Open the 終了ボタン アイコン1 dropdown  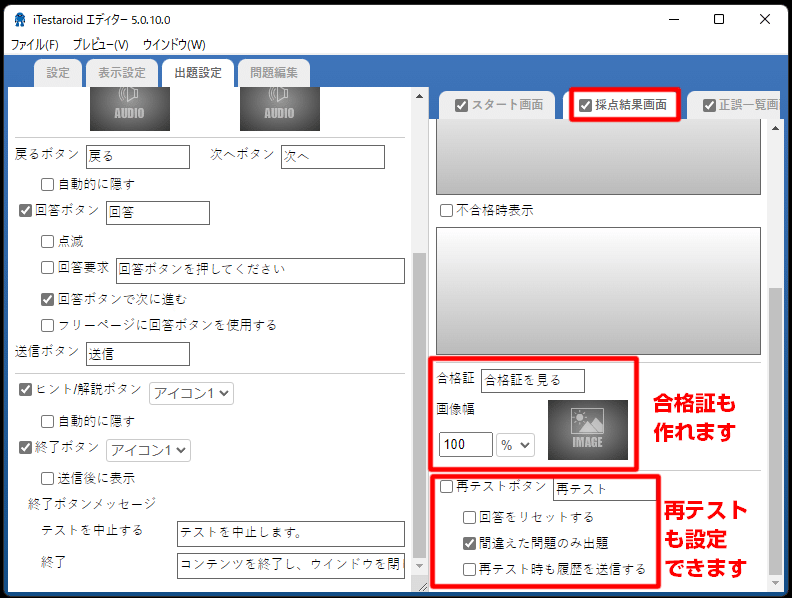pyautogui.click(x=148, y=450)
